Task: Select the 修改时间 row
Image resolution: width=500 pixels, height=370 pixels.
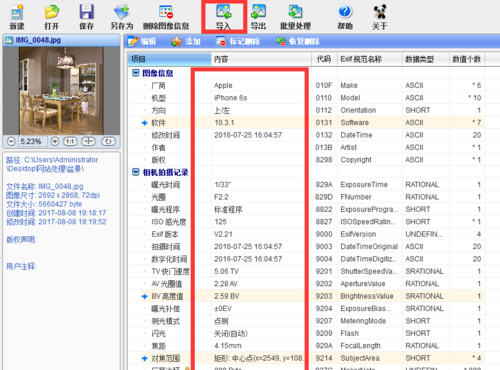Action: click(x=307, y=135)
